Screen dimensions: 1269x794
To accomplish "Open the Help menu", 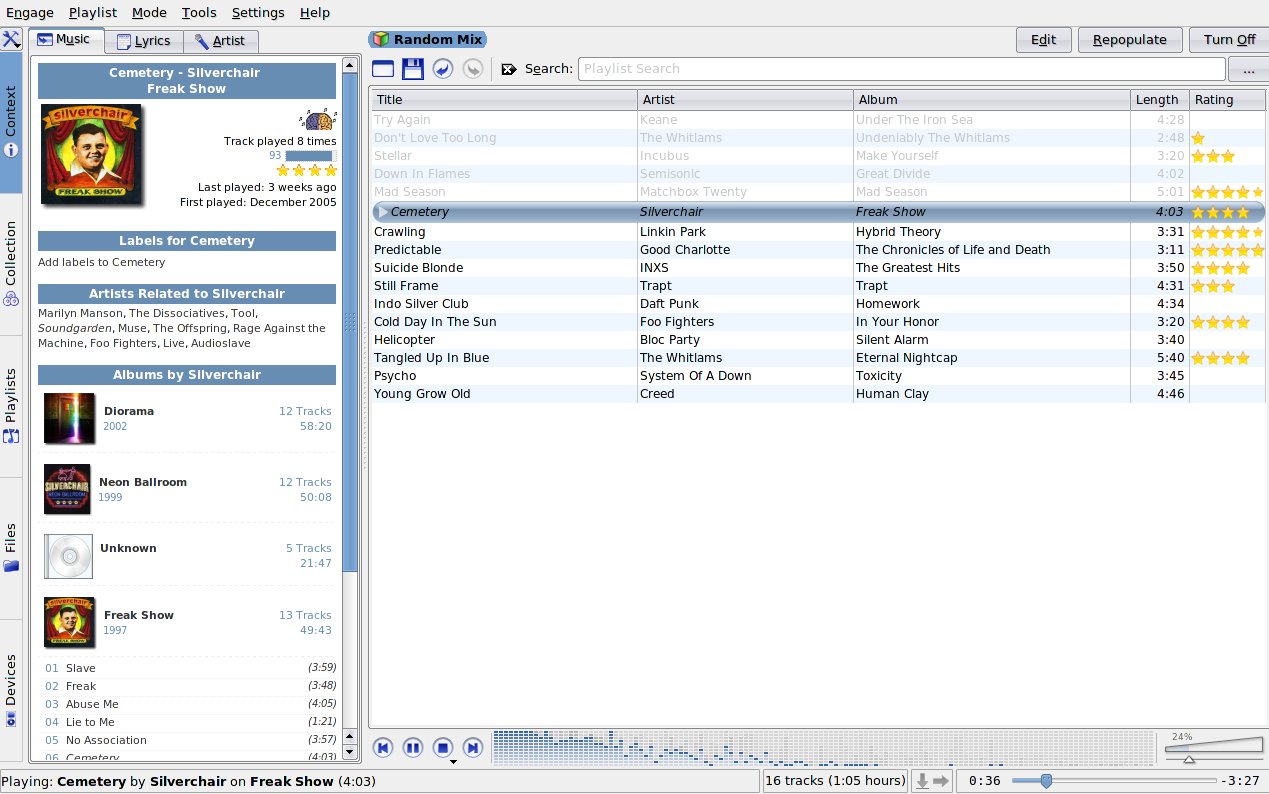I will tap(315, 13).
